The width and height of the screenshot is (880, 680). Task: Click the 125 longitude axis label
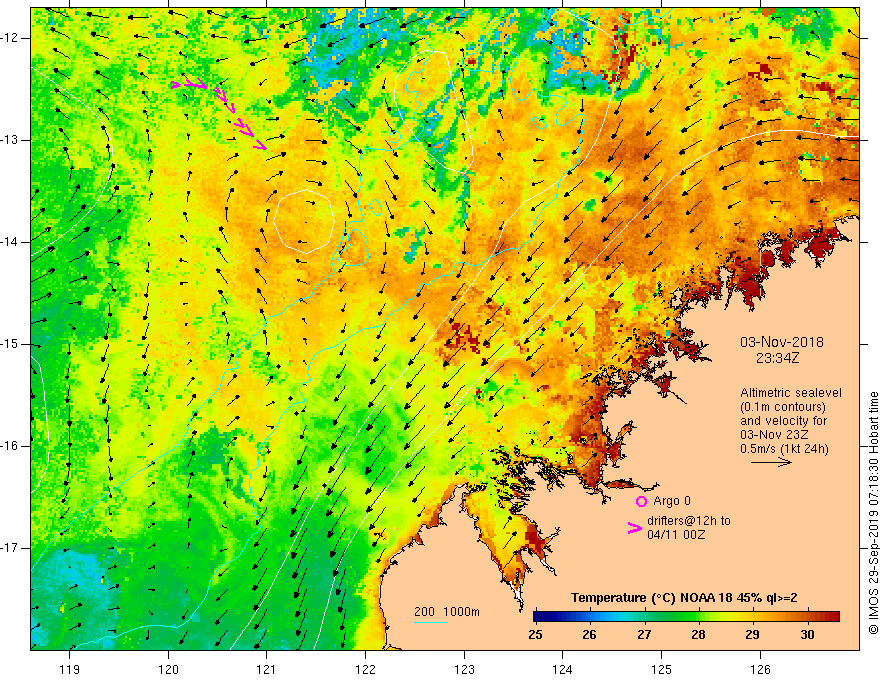coord(662,669)
